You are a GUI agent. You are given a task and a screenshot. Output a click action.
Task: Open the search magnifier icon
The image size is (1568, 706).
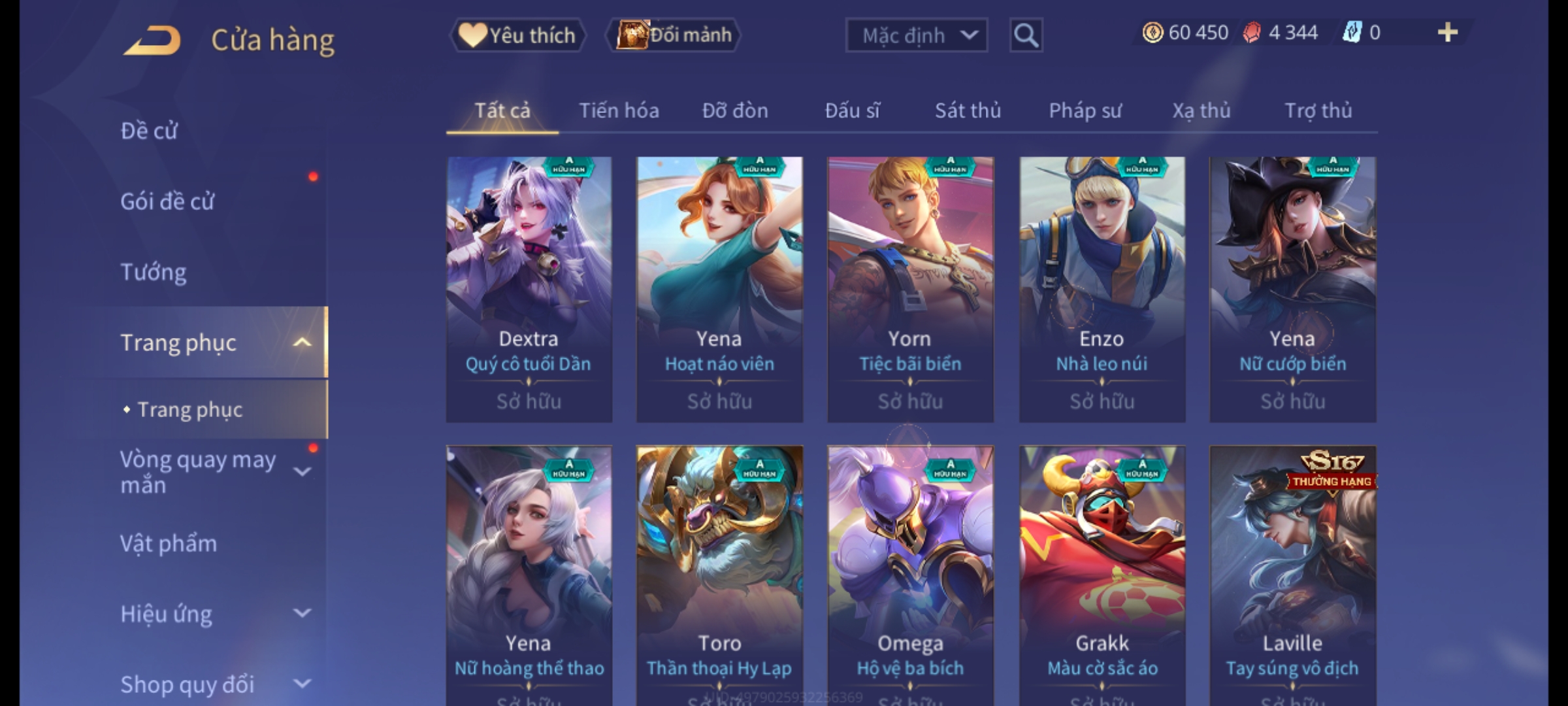pos(1026,35)
